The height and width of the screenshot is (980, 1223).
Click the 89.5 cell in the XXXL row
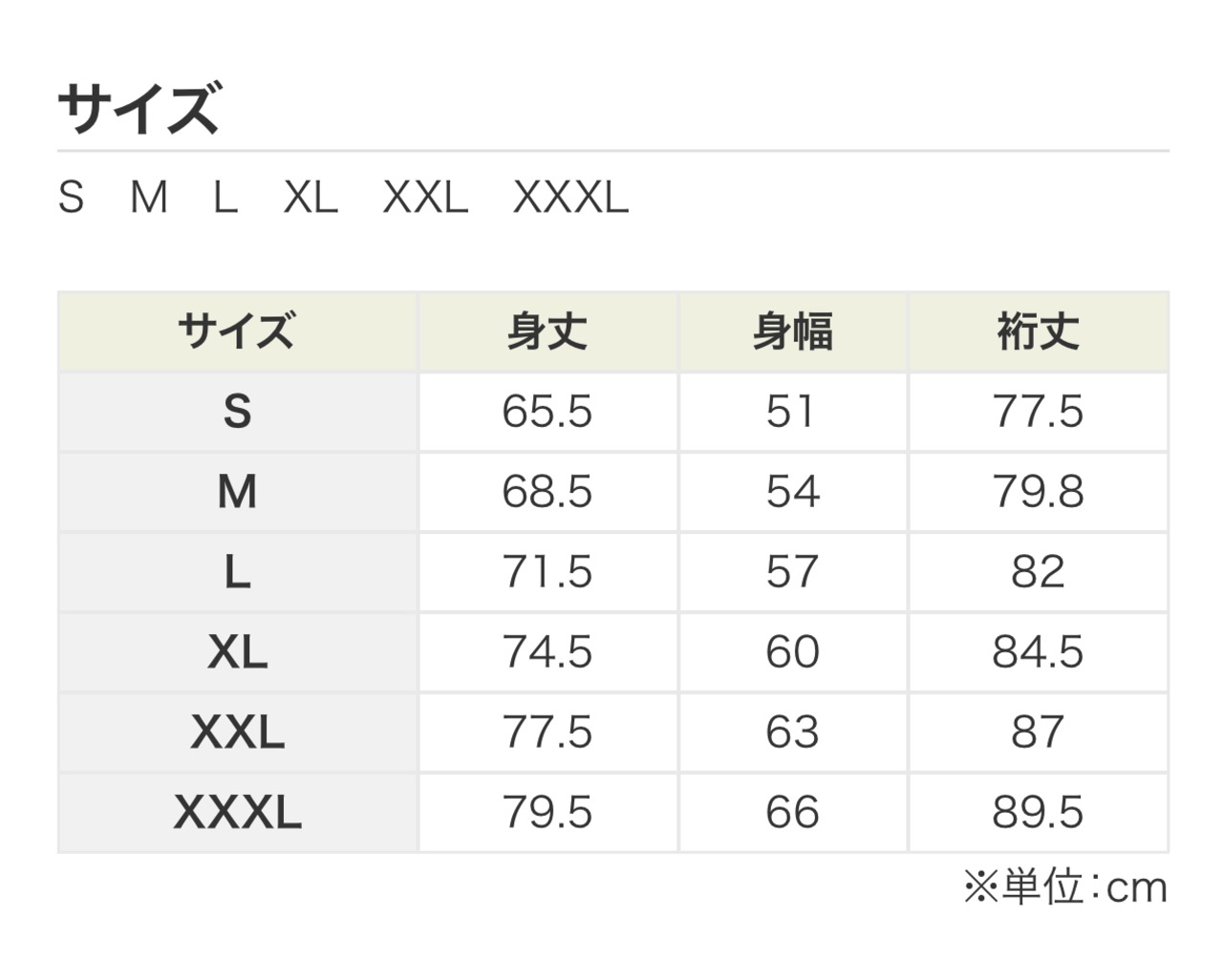[x=1038, y=813]
